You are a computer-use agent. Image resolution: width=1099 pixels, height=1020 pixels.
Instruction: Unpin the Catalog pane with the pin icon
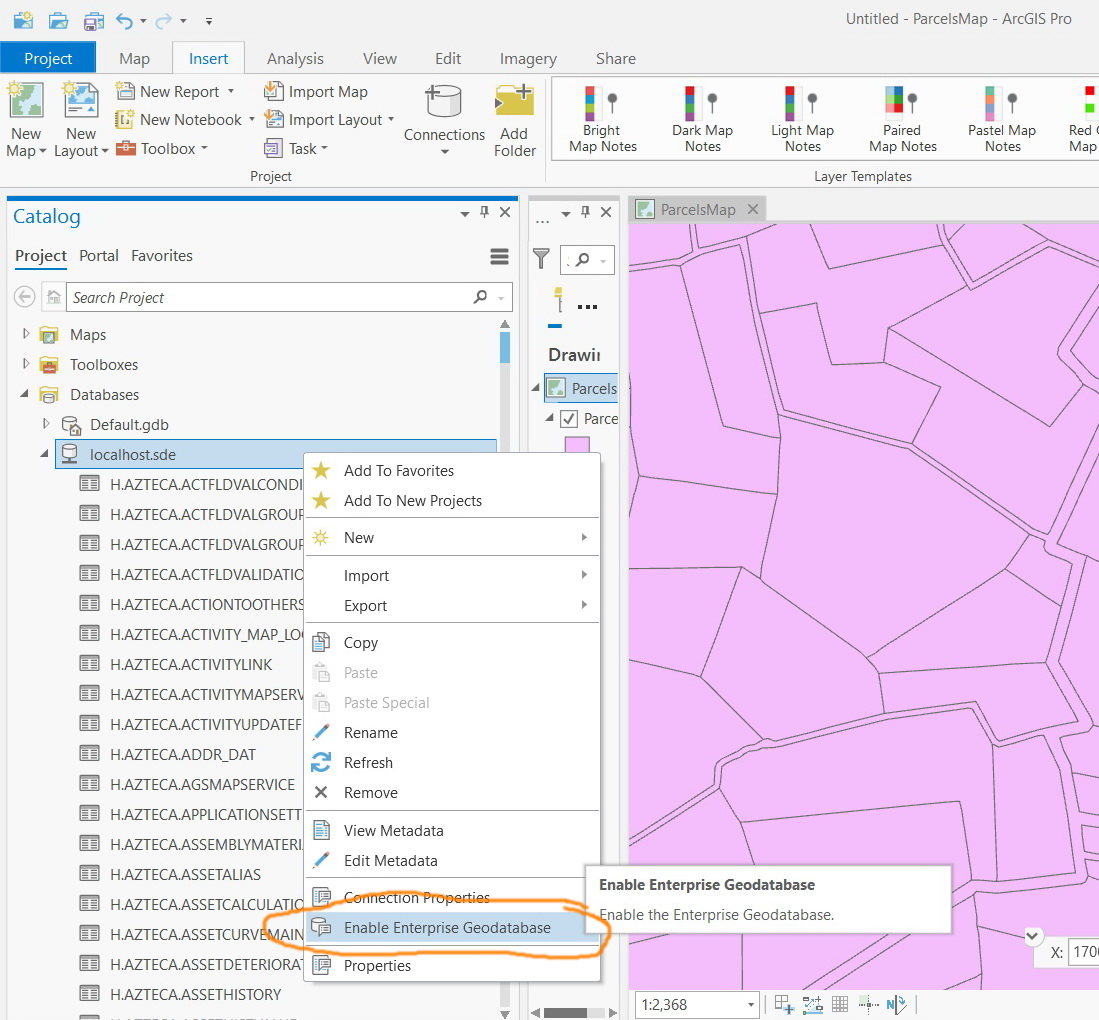[x=483, y=213]
